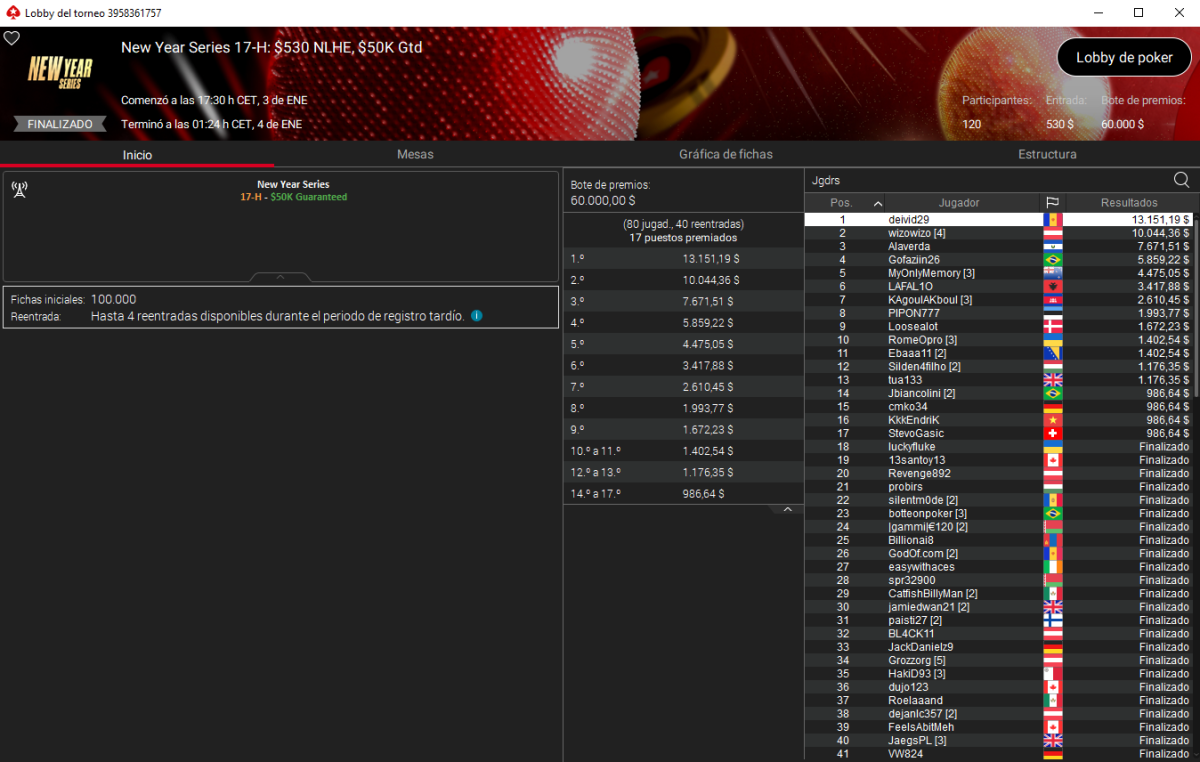Click the broadcast antenna icon
The height and width of the screenshot is (762, 1200).
point(19,189)
